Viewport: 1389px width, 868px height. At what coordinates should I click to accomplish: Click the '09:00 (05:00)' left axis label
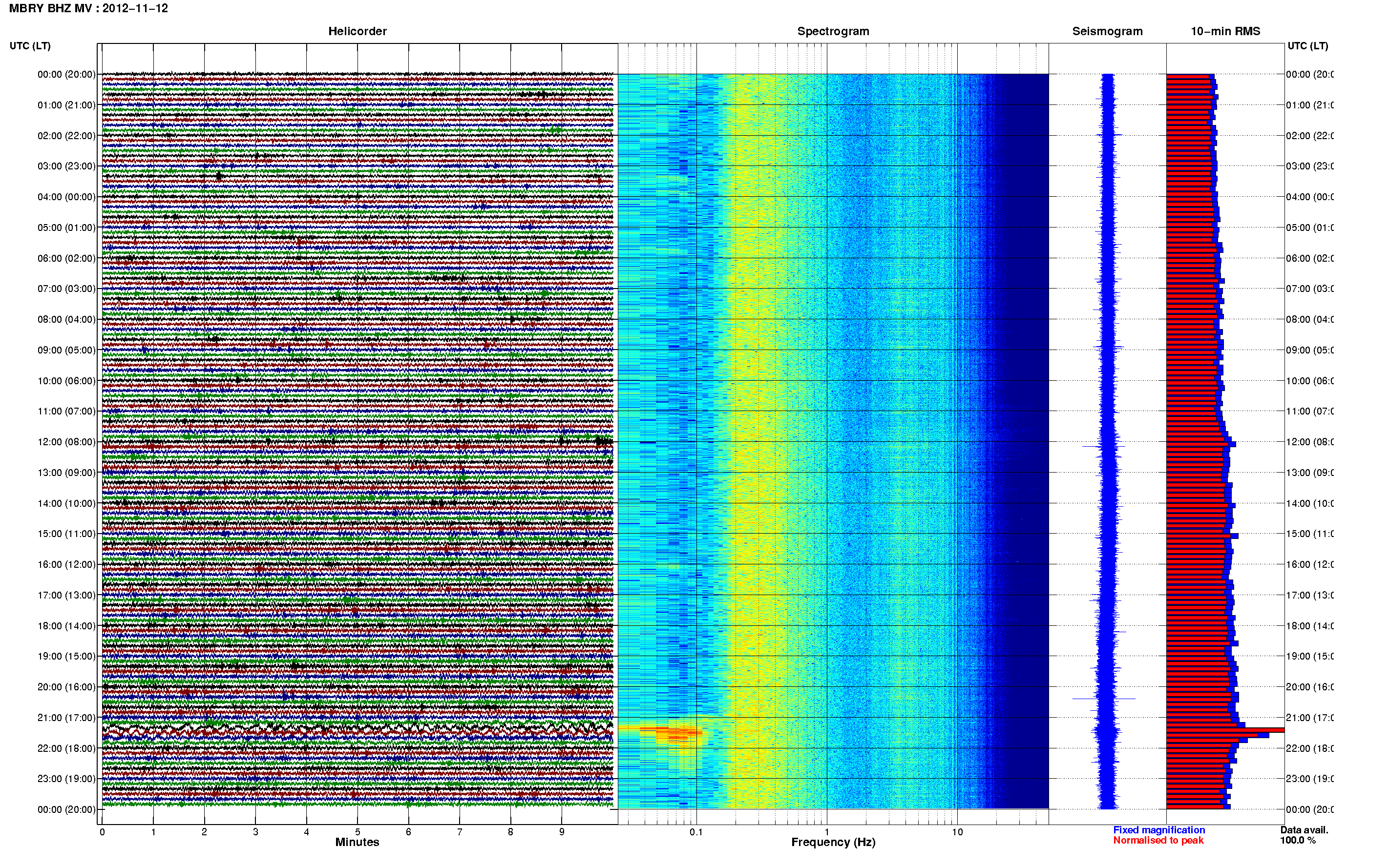click(x=66, y=350)
